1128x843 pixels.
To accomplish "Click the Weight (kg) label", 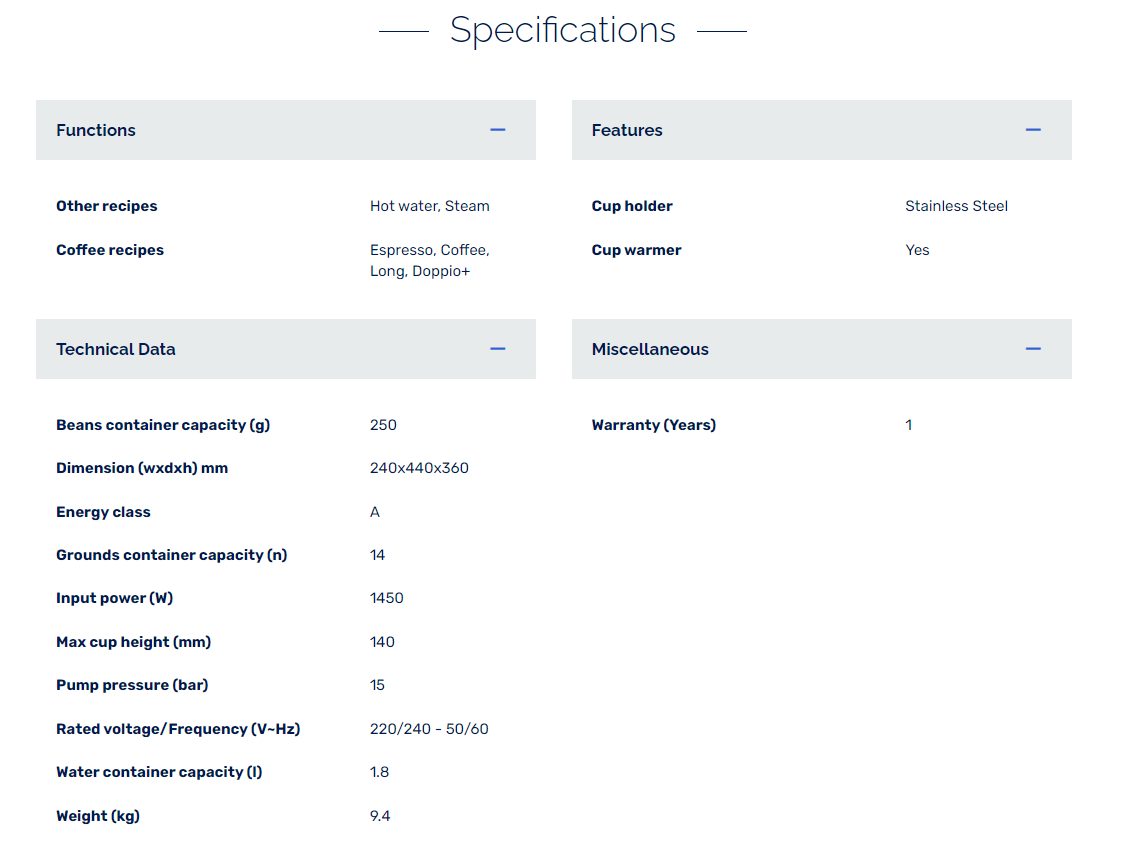I will 98,816.
